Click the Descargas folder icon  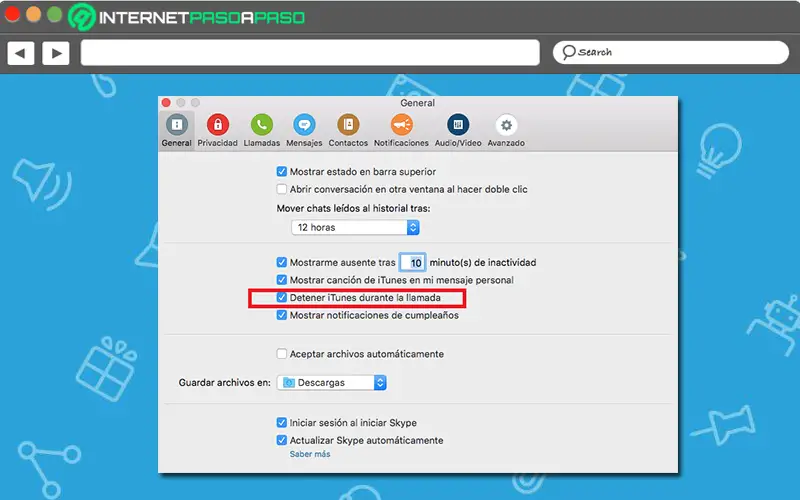point(289,383)
